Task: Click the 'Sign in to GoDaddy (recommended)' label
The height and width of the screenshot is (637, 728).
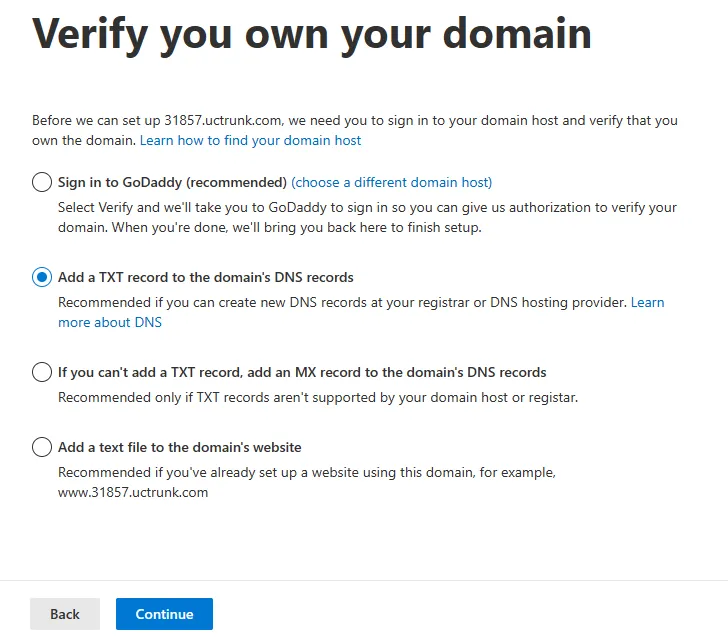Action: [x=172, y=182]
